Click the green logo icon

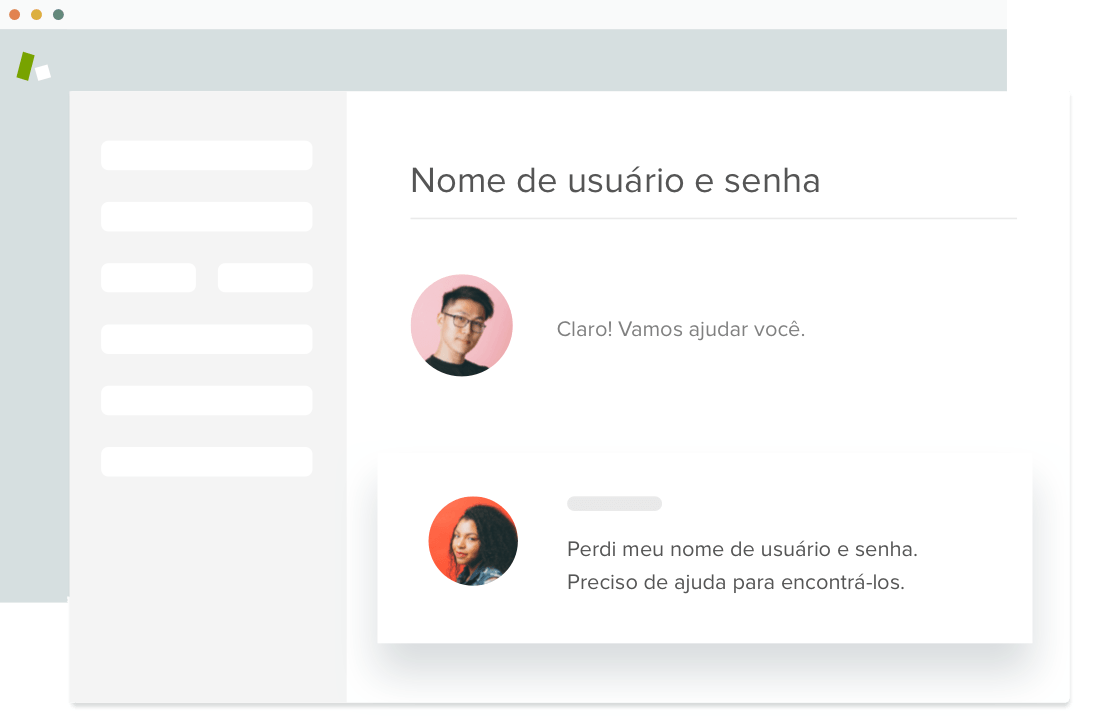pos(26,66)
